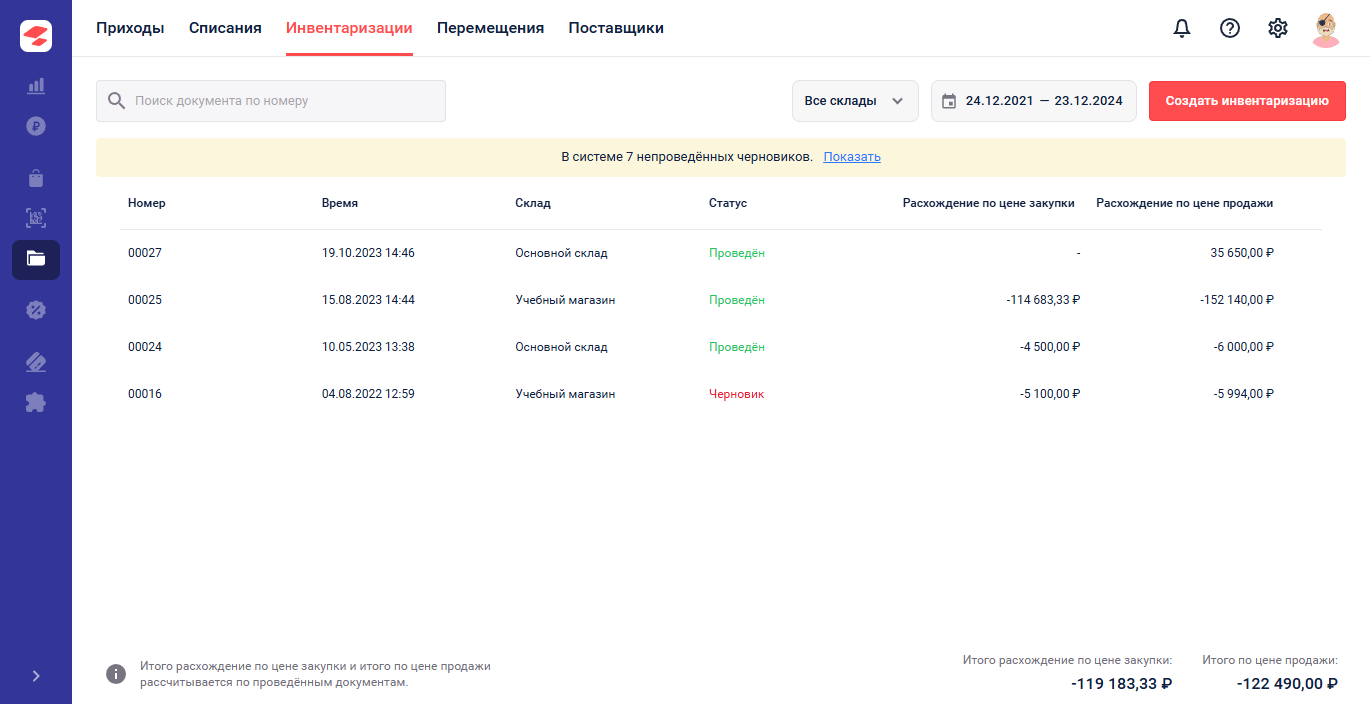This screenshot has height=704, width=1370.
Task: Open the bar chart analytics icon
Action: (36, 85)
